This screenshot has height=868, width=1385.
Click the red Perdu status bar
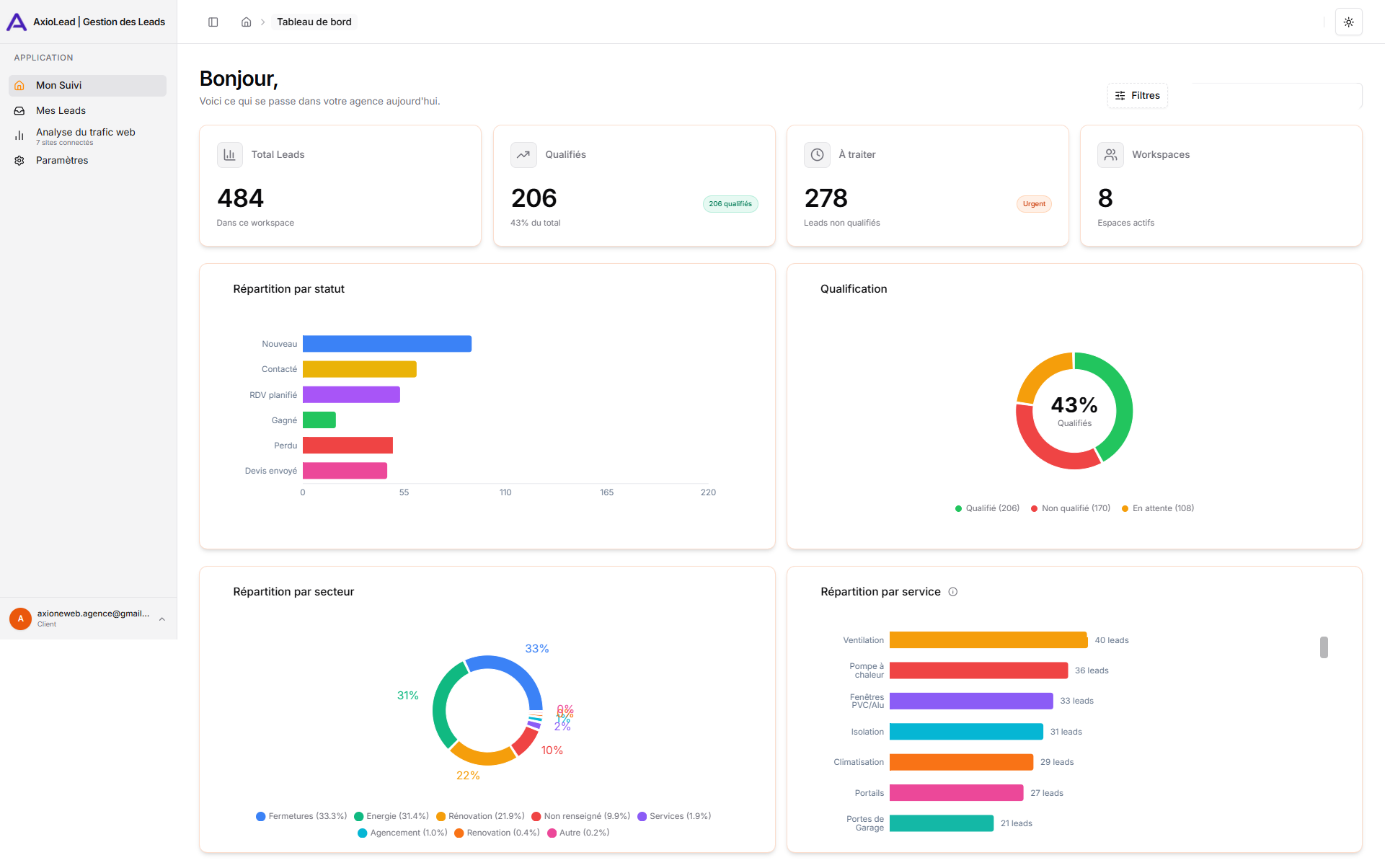[348, 446]
